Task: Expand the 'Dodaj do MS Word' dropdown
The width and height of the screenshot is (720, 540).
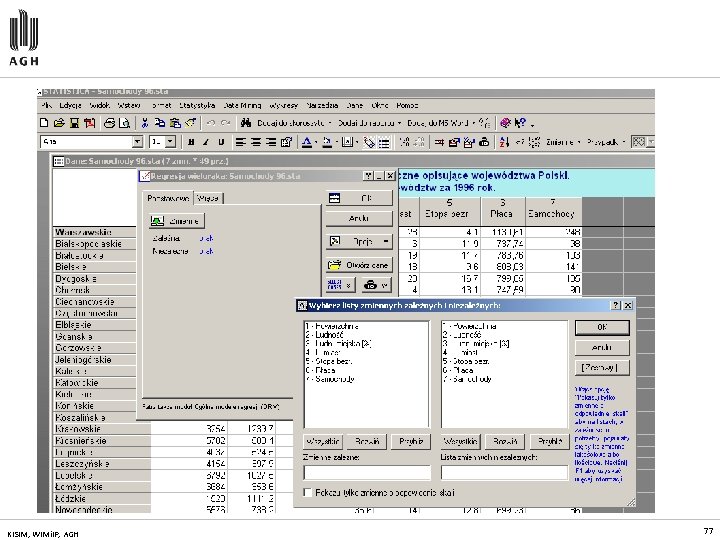Action: coord(473,123)
